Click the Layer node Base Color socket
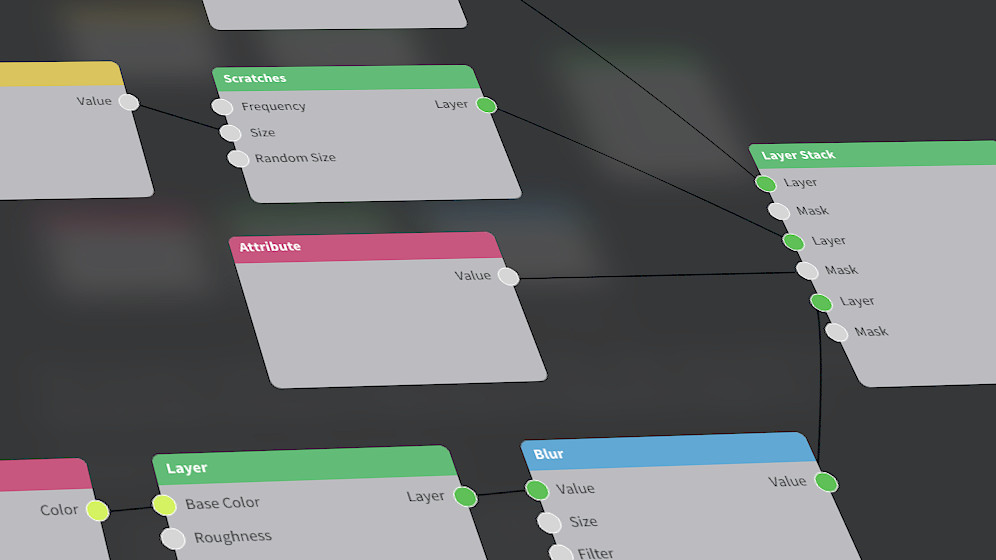 point(164,505)
